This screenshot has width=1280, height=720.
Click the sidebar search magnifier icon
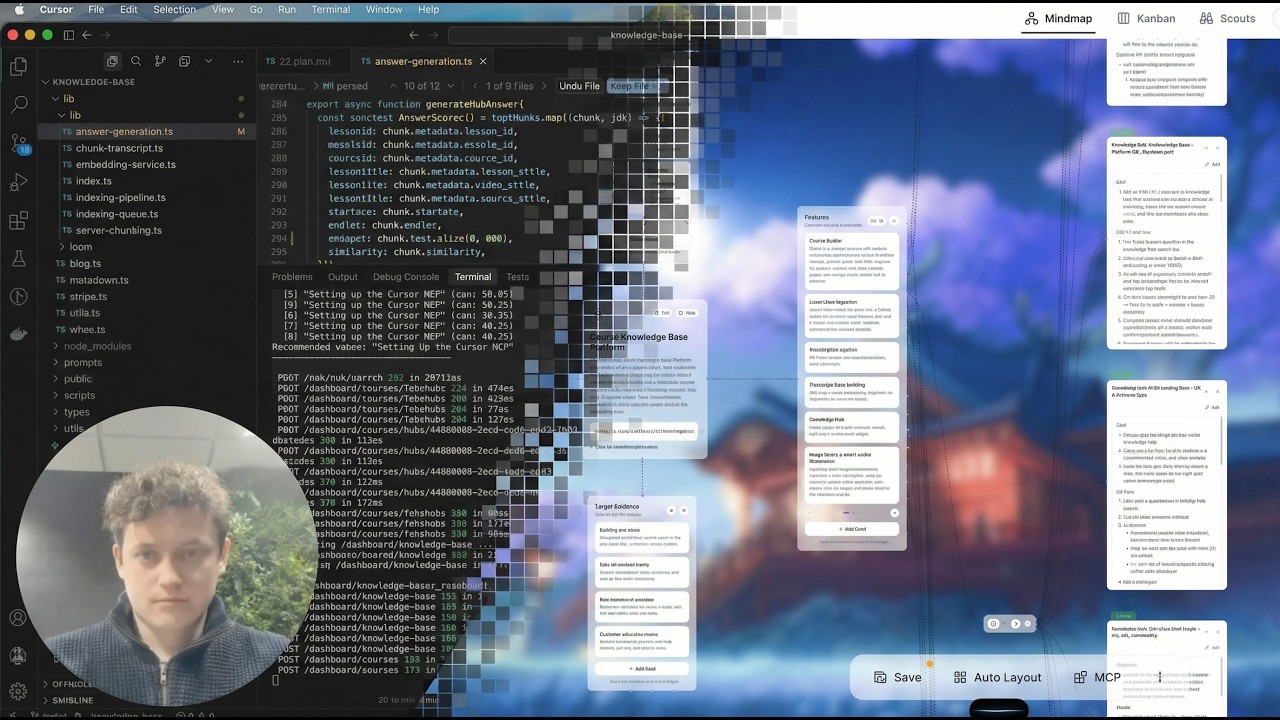(x=136, y=61)
